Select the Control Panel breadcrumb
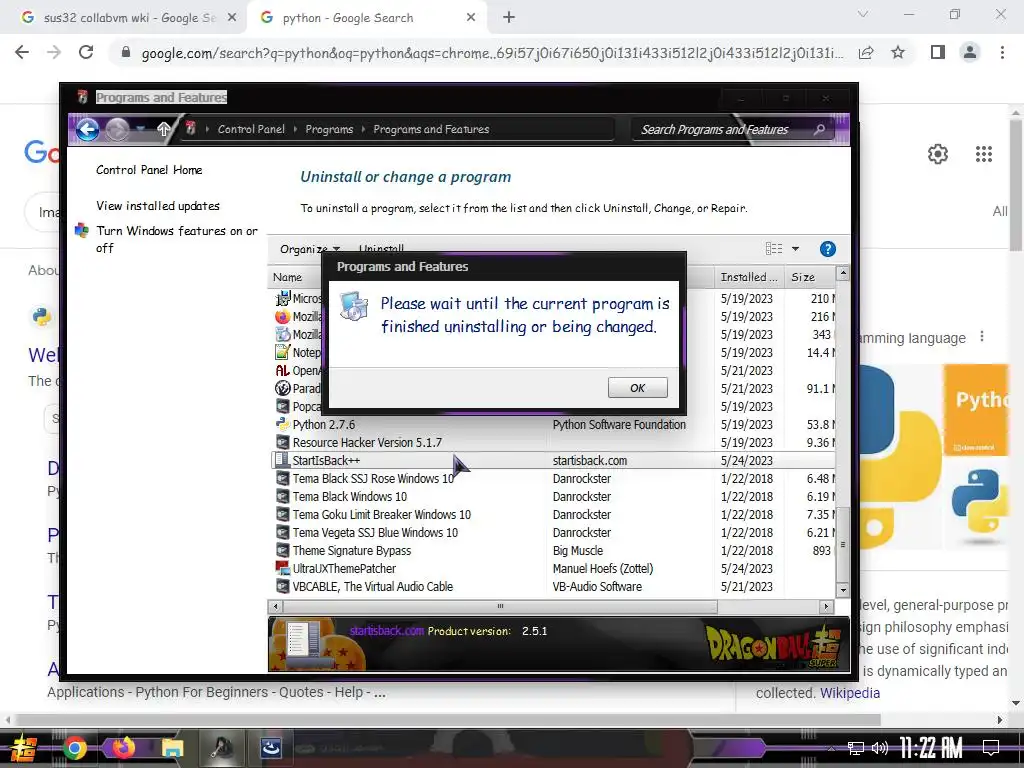The width and height of the screenshot is (1024, 768). coord(251,129)
